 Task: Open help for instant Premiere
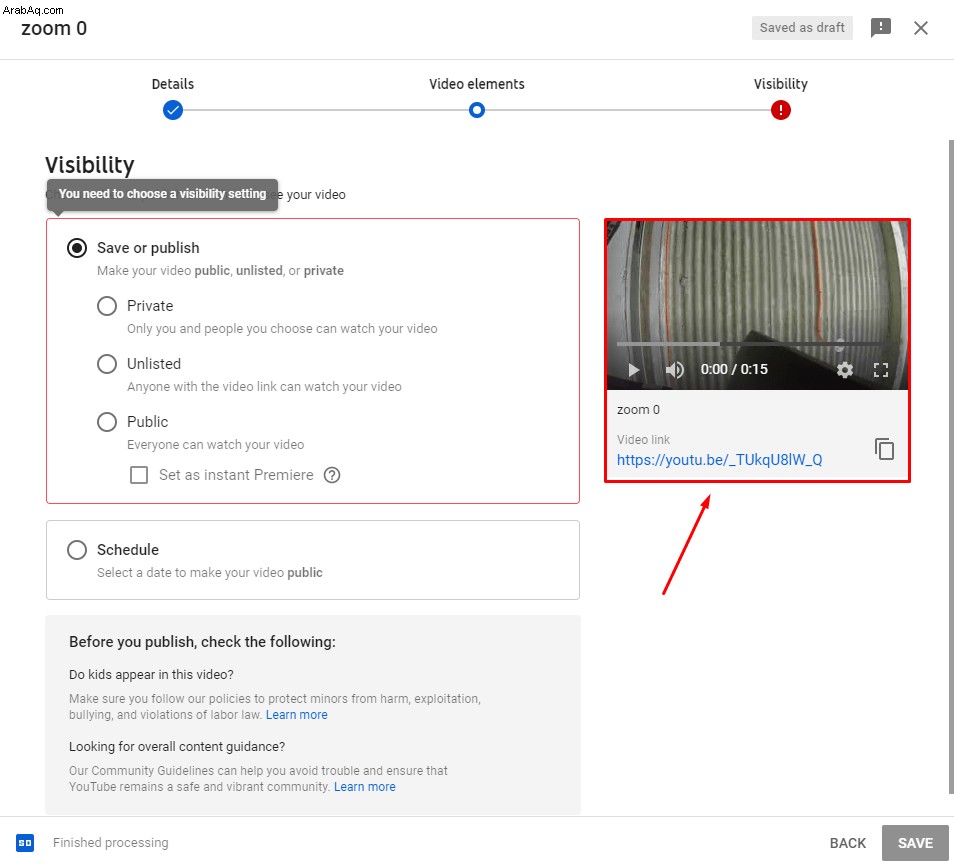tap(332, 475)
